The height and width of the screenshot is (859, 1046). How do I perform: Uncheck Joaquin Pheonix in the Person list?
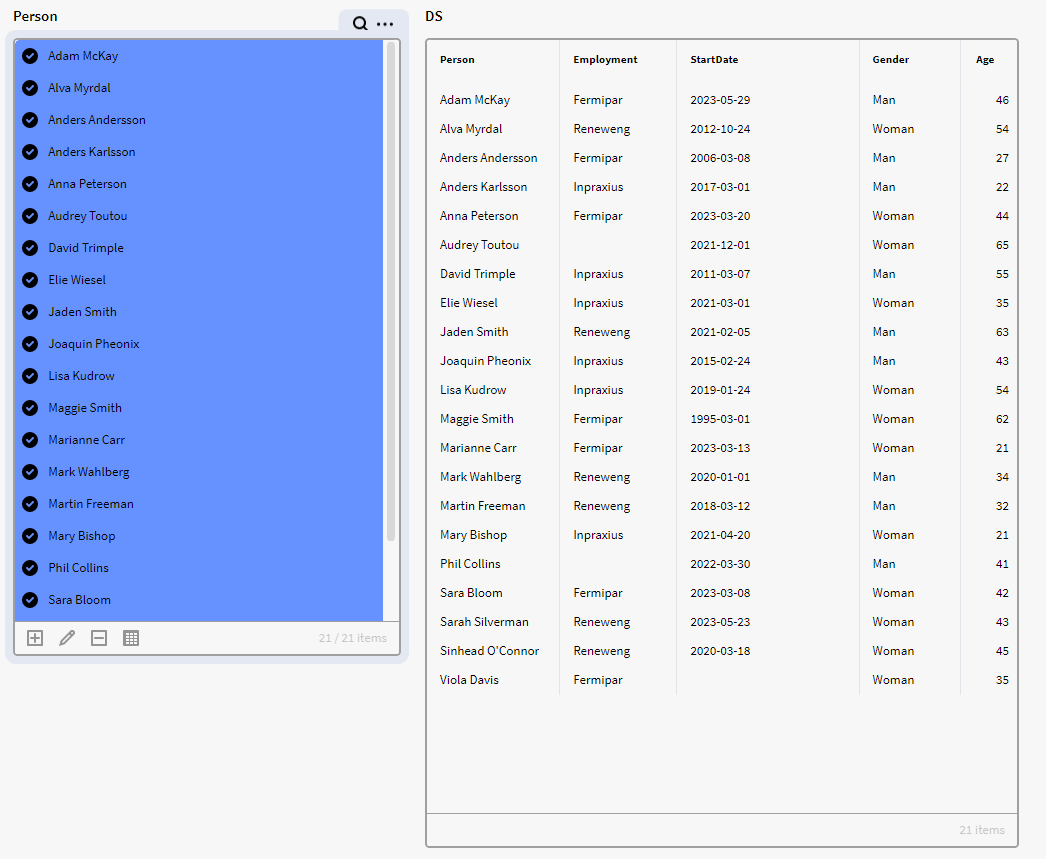pyautogui.click(x=30, y=344)
